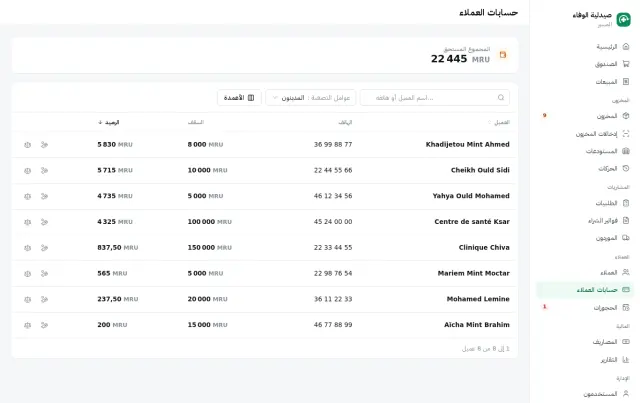Click customer name Centre de santé Ksar

472,222
